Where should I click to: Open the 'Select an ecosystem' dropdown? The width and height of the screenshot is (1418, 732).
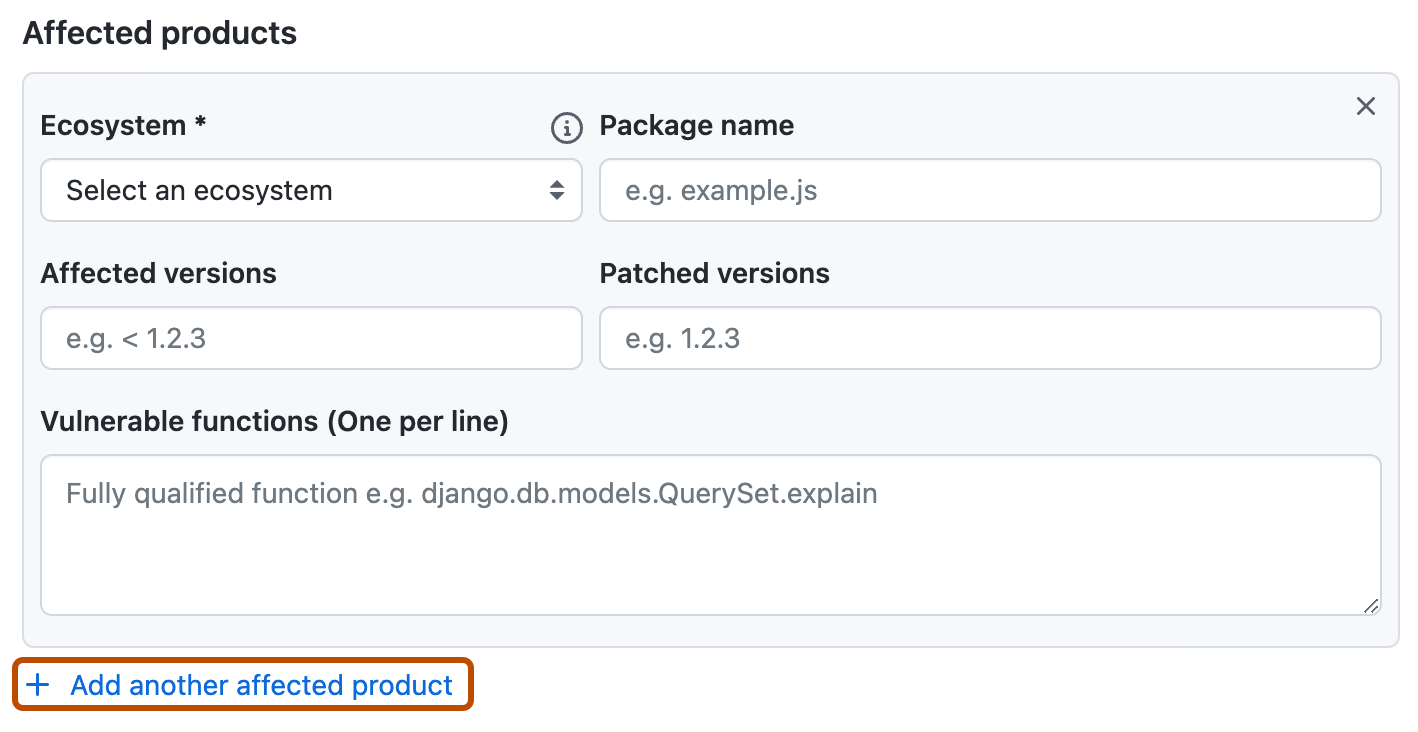310,190
